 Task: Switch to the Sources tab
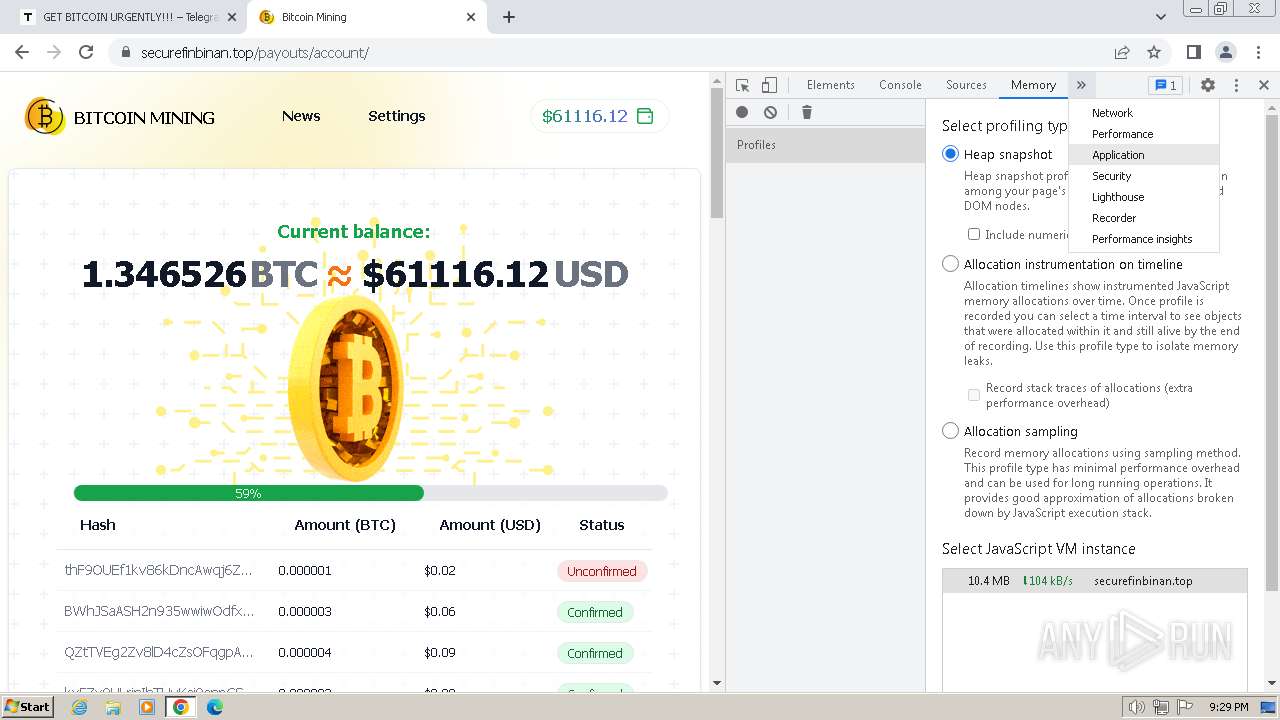tap(966, 85)
